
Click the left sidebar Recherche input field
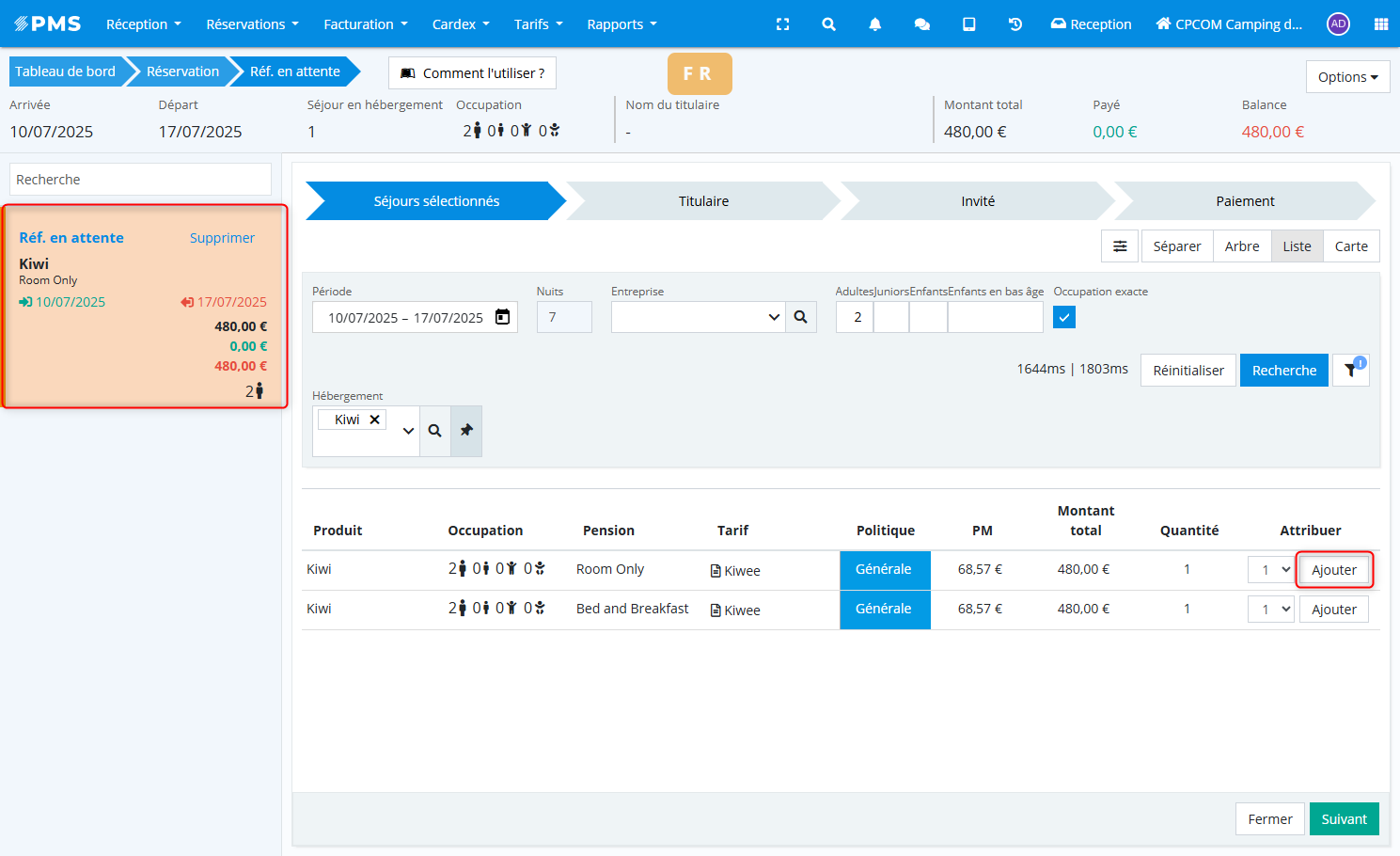[x=140, y=180]
